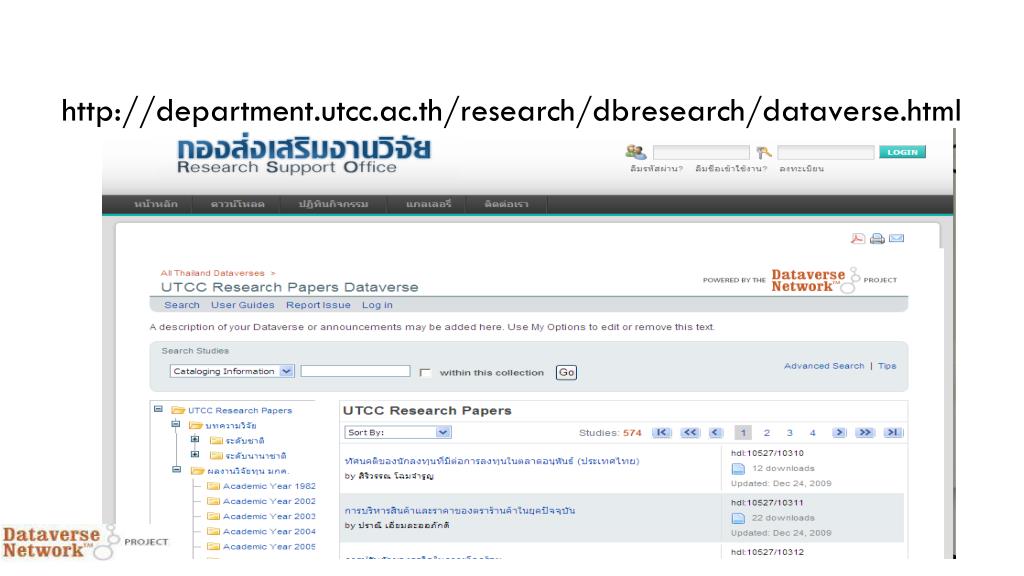Click the Search menu link

(x=182, y=305)
